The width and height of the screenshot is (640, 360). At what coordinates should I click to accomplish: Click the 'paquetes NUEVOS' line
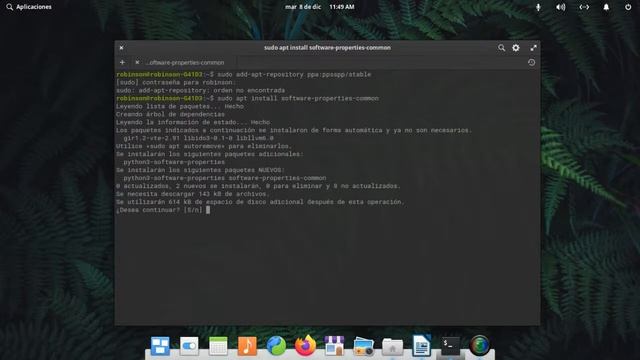point(200,170)
